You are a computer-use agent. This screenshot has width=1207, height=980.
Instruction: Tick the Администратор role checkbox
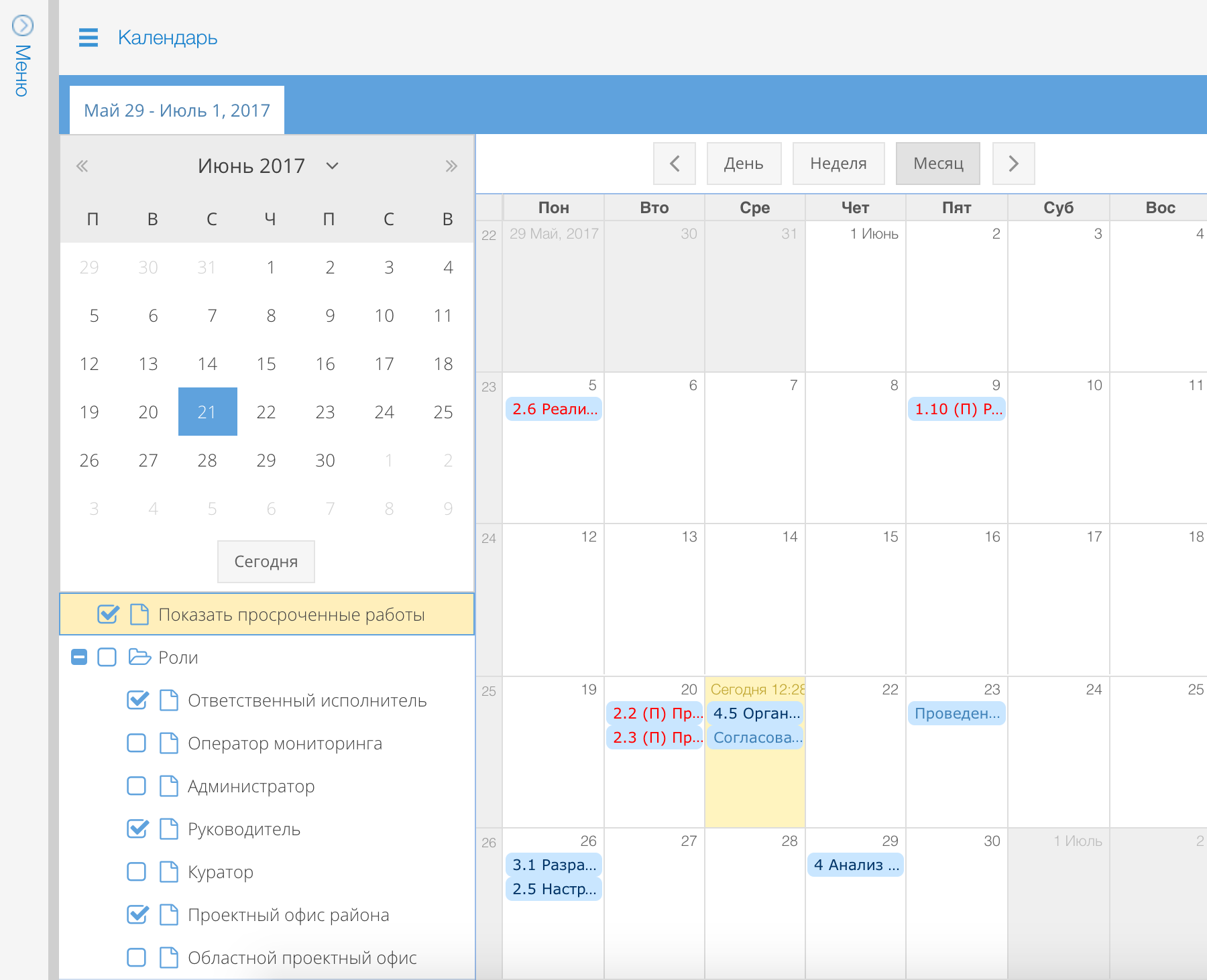tap(137, 786)
